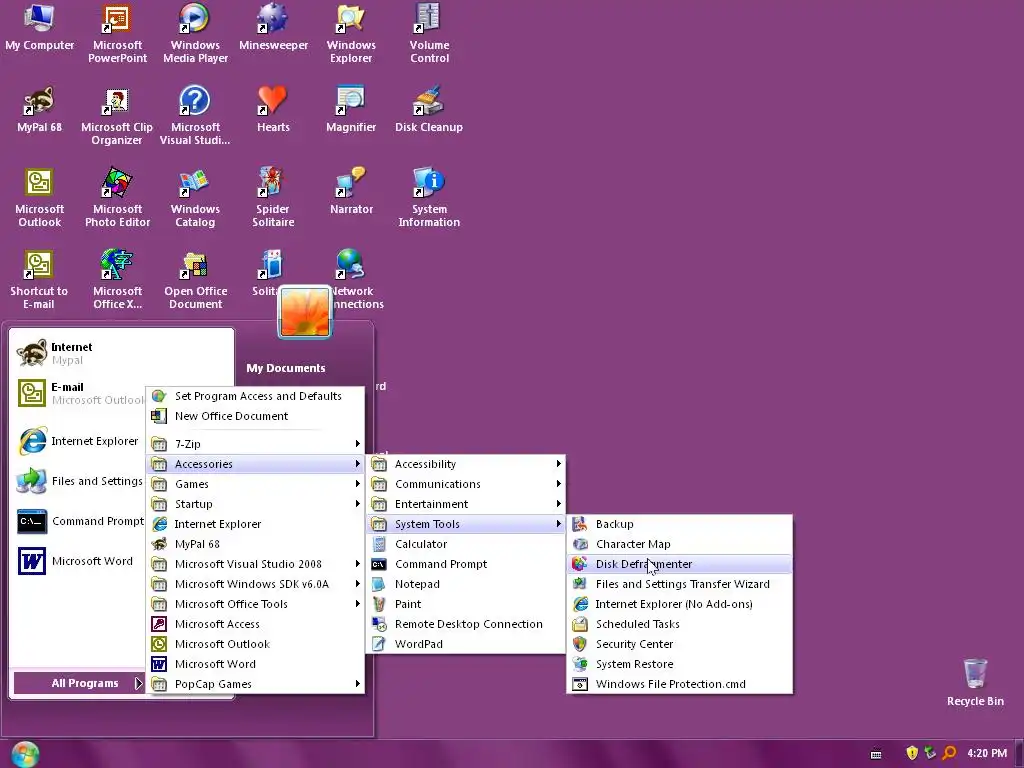
Task: Launch WordPad from Accessories
Action: point(466,644)
